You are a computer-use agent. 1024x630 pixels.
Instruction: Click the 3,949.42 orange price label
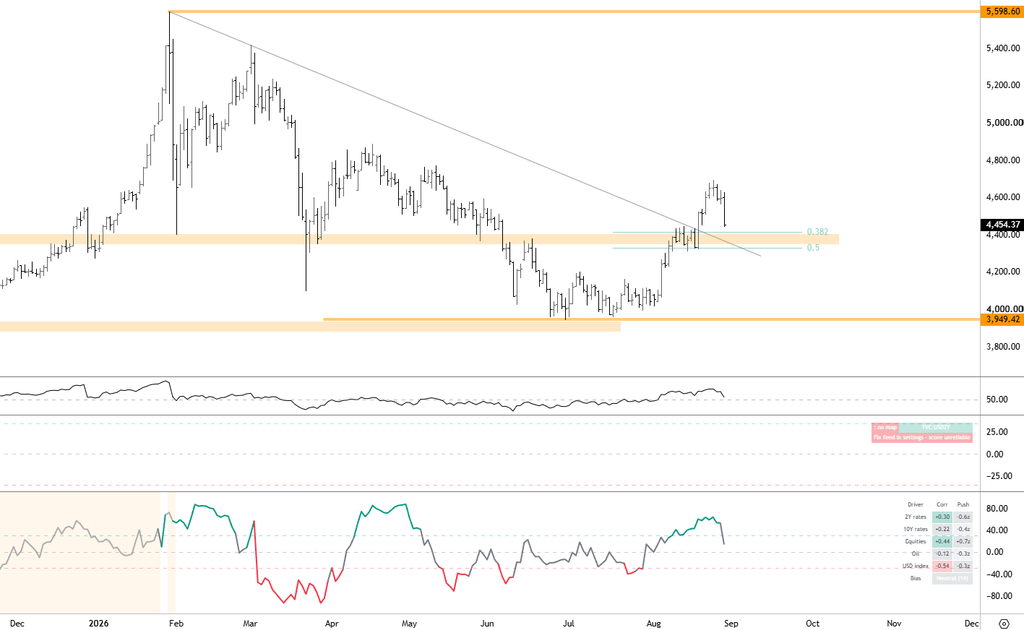click(1002, 319)
